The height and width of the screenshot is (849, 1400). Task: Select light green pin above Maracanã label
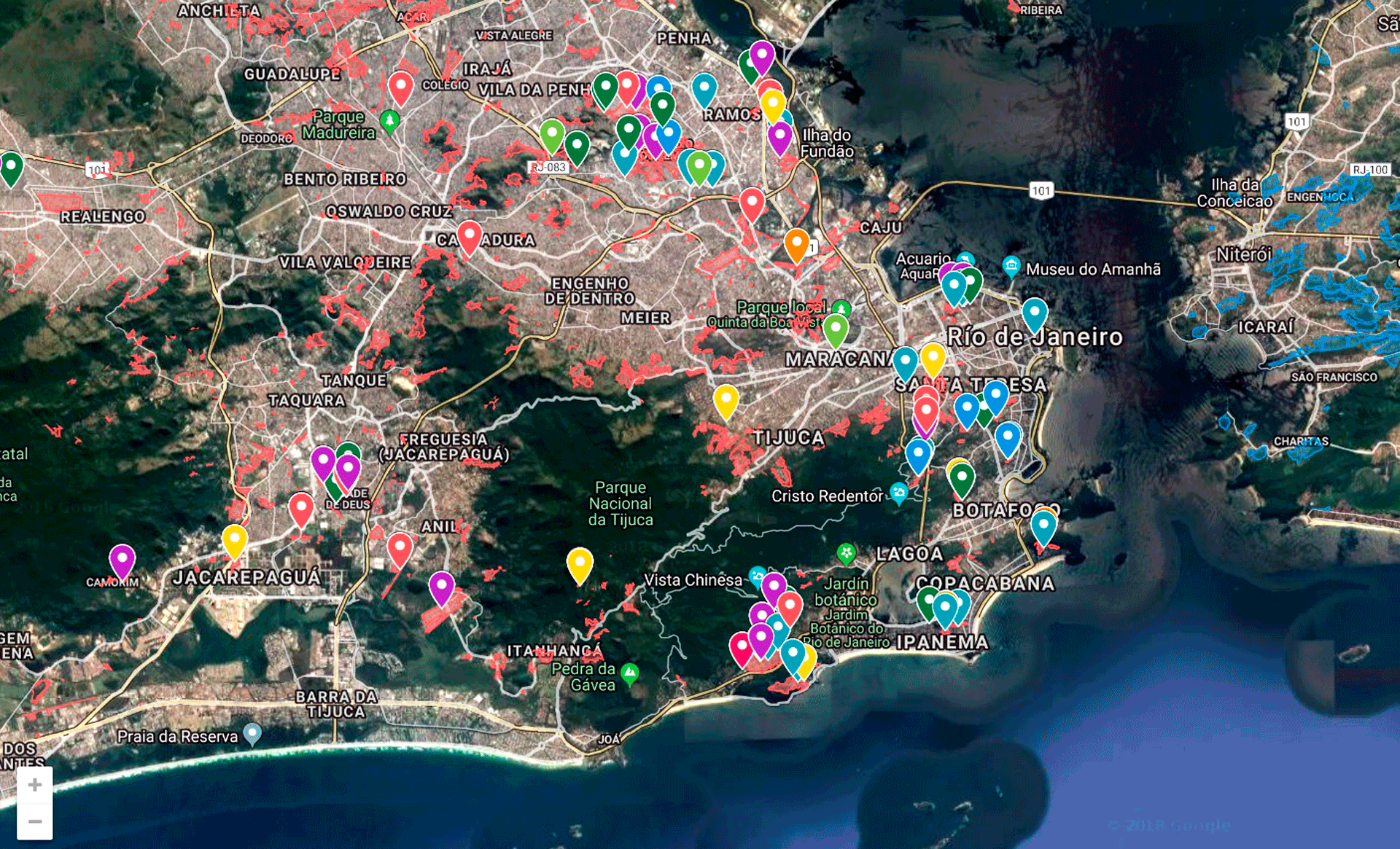[836, 329]
